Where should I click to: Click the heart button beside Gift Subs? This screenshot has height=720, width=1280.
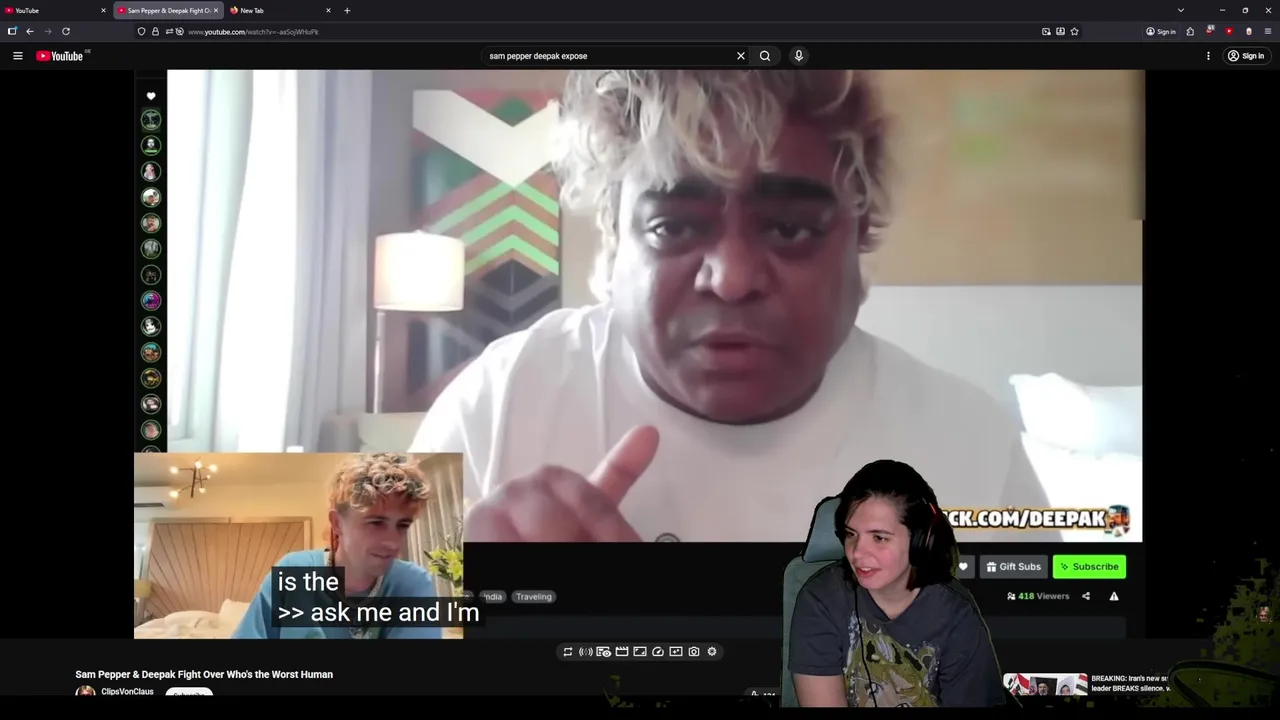click(x=963, y=567)
